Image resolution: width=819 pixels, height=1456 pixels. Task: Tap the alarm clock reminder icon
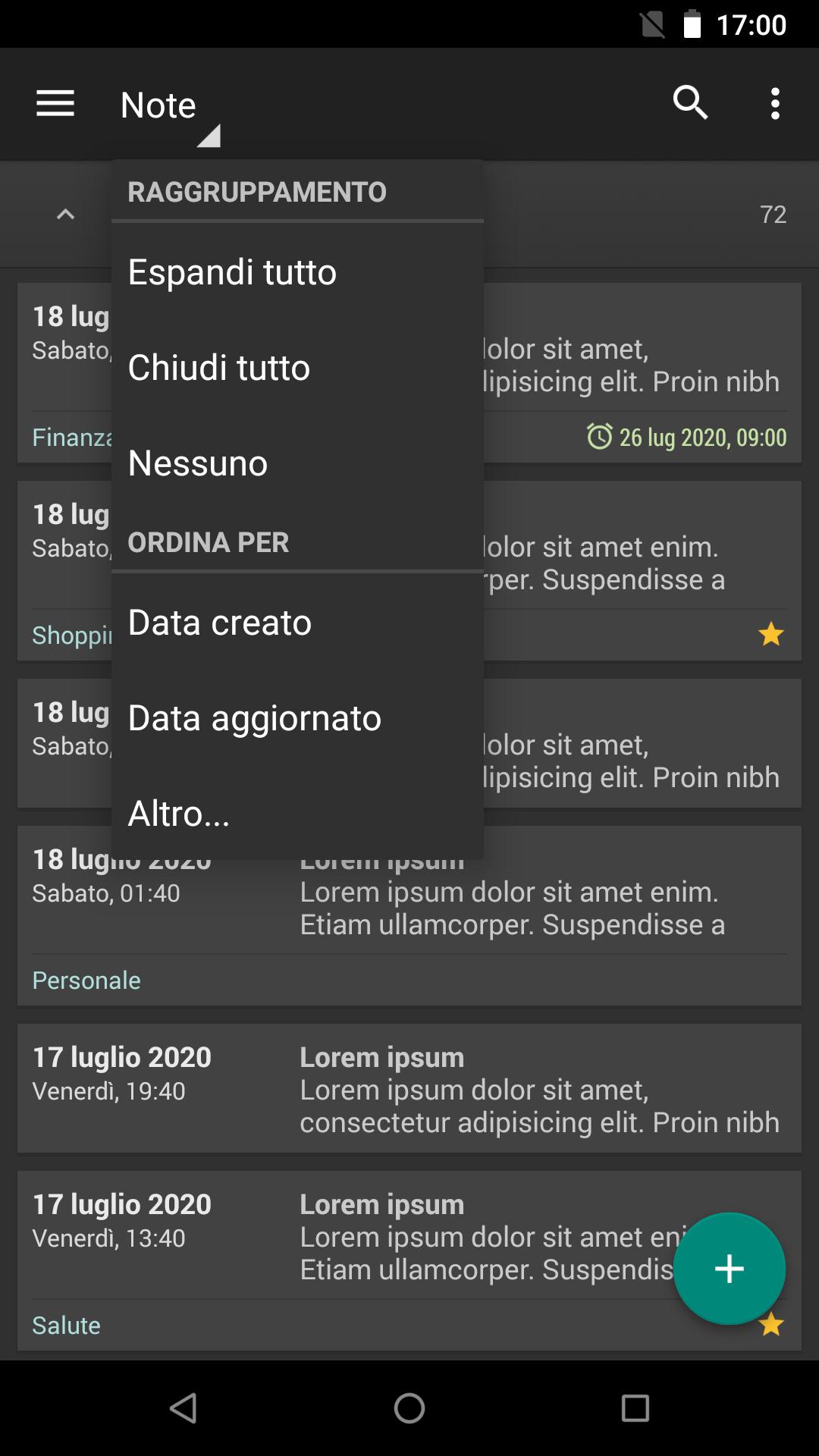point(599,437)
